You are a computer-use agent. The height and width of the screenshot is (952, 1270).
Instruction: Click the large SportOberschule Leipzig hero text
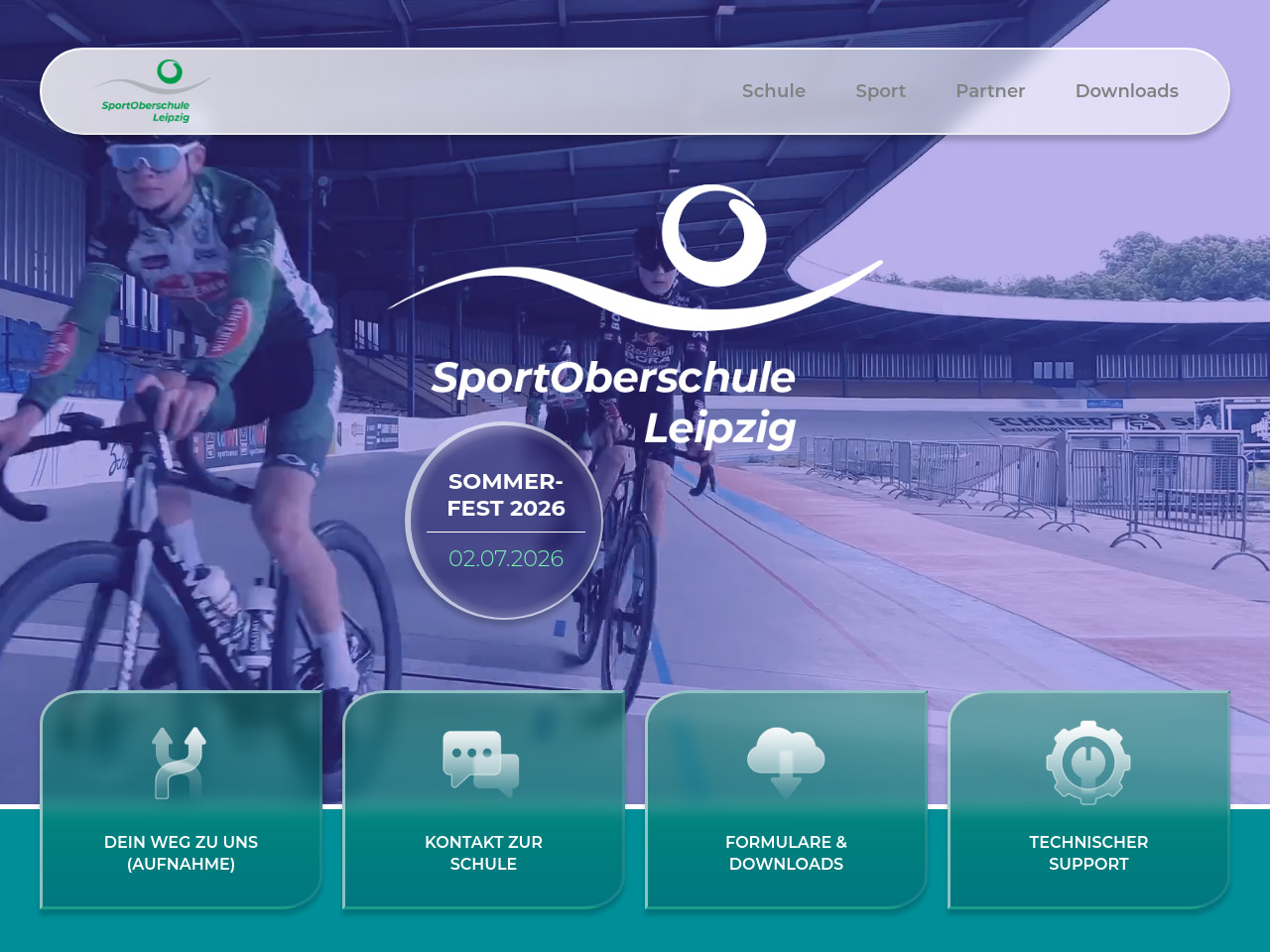click(x=615, y=403)
